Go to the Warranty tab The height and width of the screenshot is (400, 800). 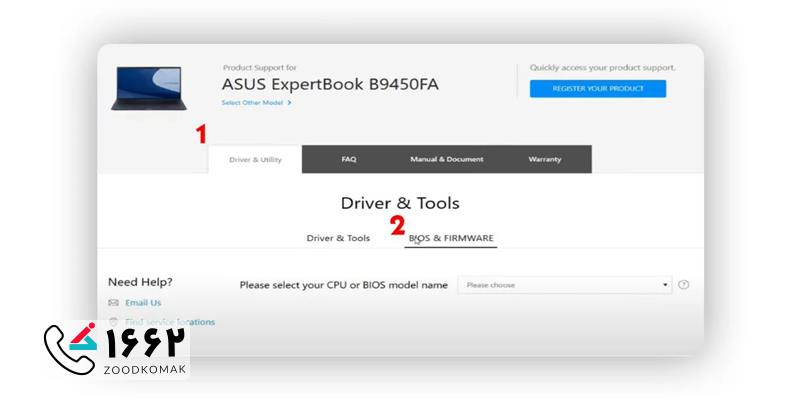click(x=544, y=160)
